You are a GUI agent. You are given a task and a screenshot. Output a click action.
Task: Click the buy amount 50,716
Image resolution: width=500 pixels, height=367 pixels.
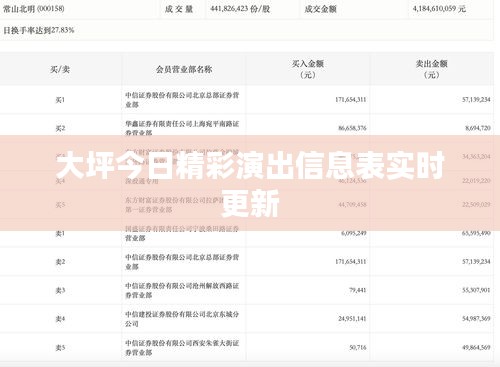(358, 347)
